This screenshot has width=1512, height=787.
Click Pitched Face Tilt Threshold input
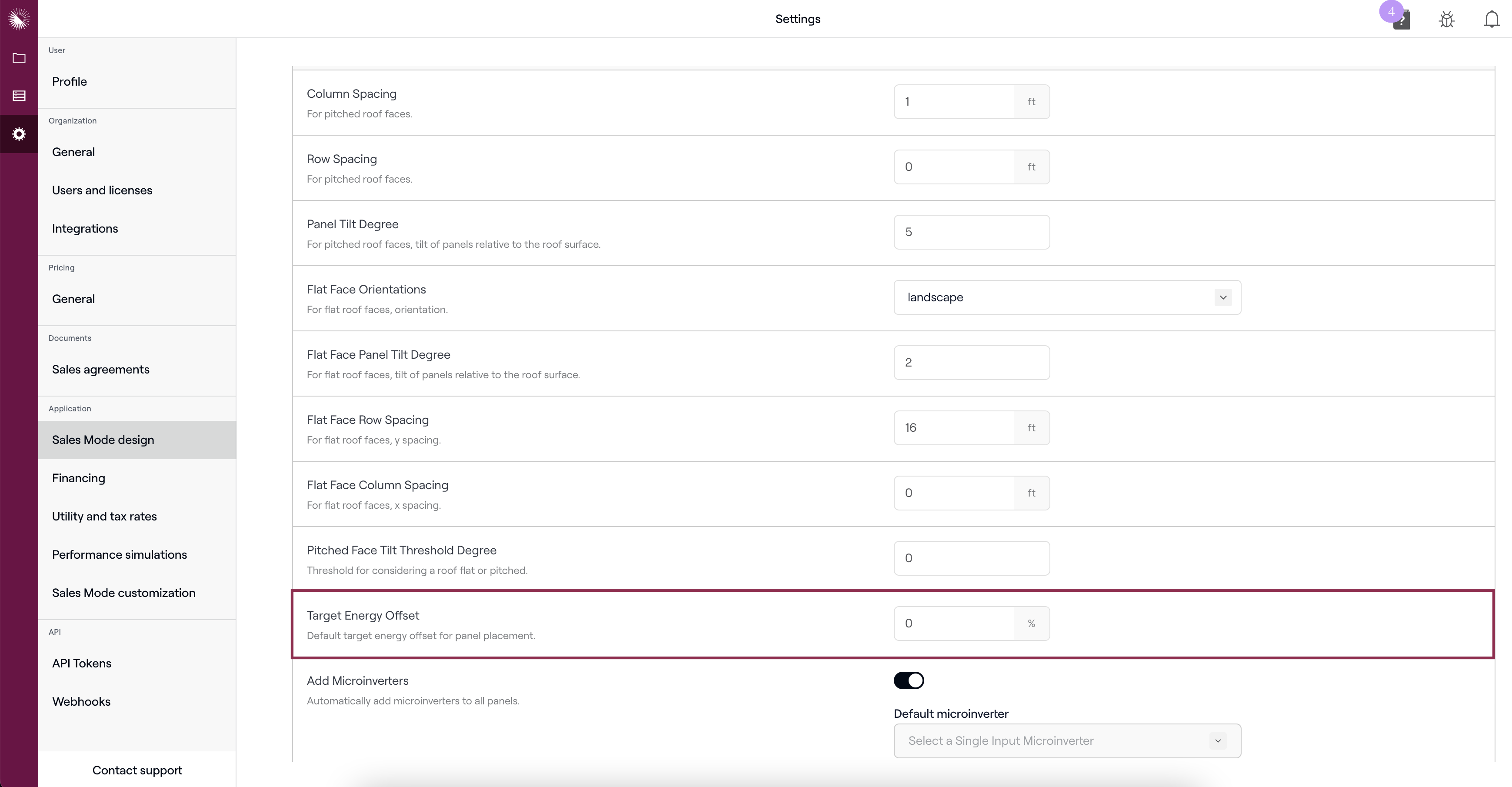click(972, 558)
